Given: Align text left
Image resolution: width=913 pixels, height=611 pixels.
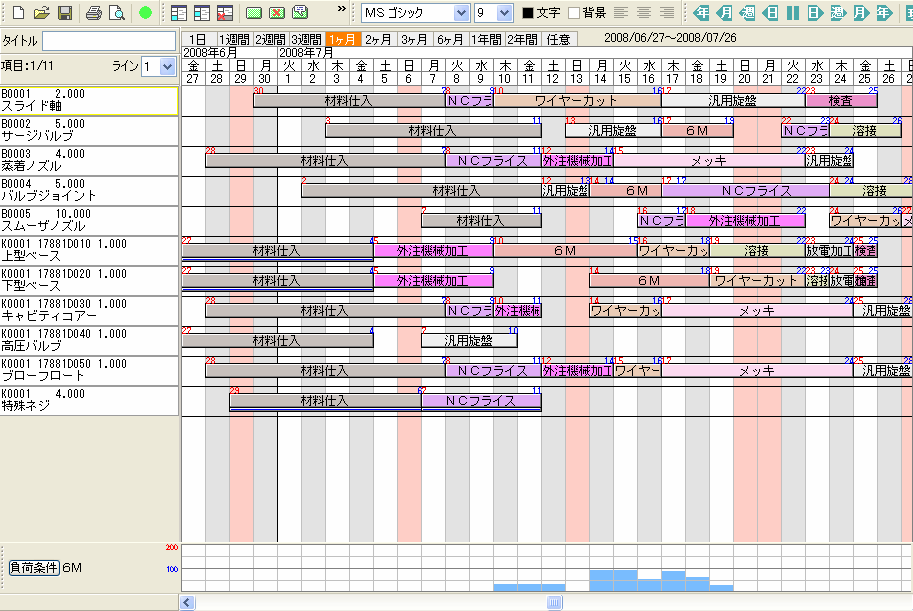Looking at the screenshot, I should (x=621, y=12).
